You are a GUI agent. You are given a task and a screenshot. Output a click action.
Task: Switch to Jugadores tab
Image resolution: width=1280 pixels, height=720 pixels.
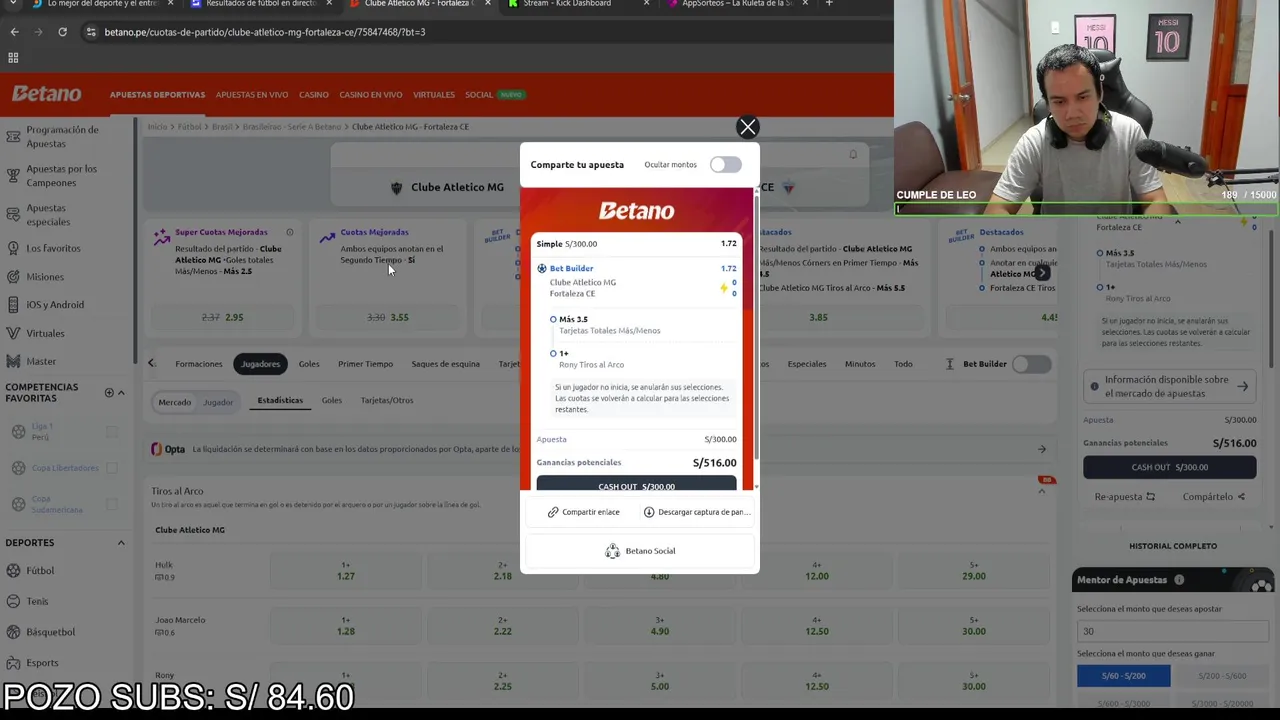tap(260, 364)
